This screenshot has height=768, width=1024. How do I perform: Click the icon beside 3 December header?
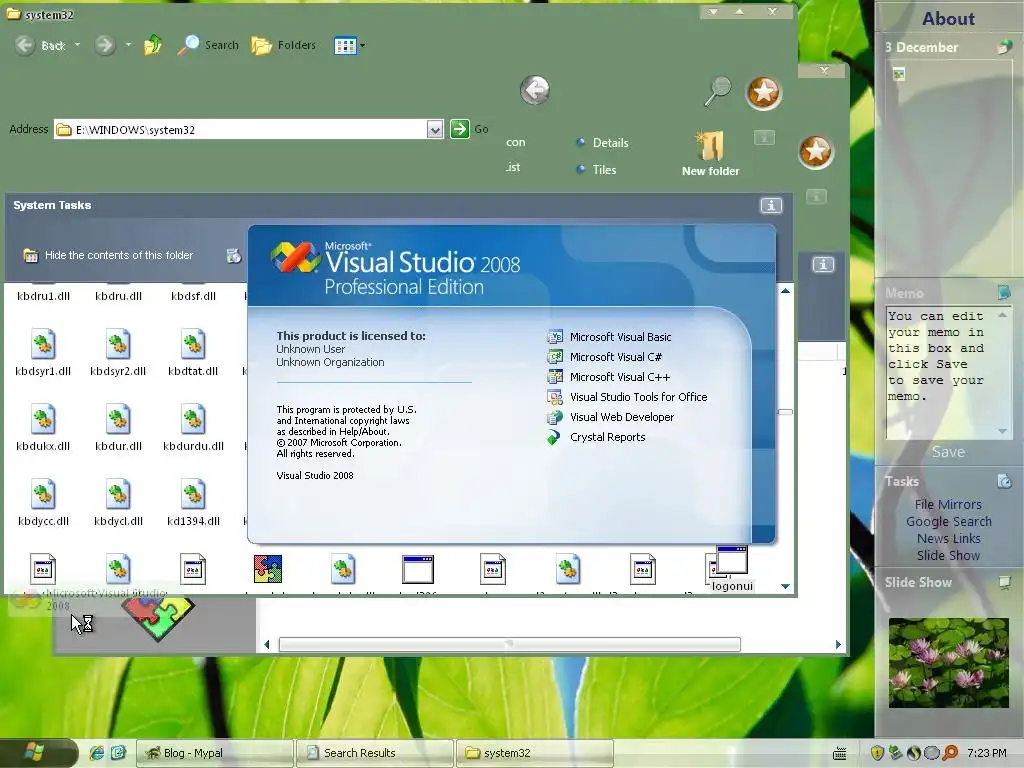click(1004, 47)
